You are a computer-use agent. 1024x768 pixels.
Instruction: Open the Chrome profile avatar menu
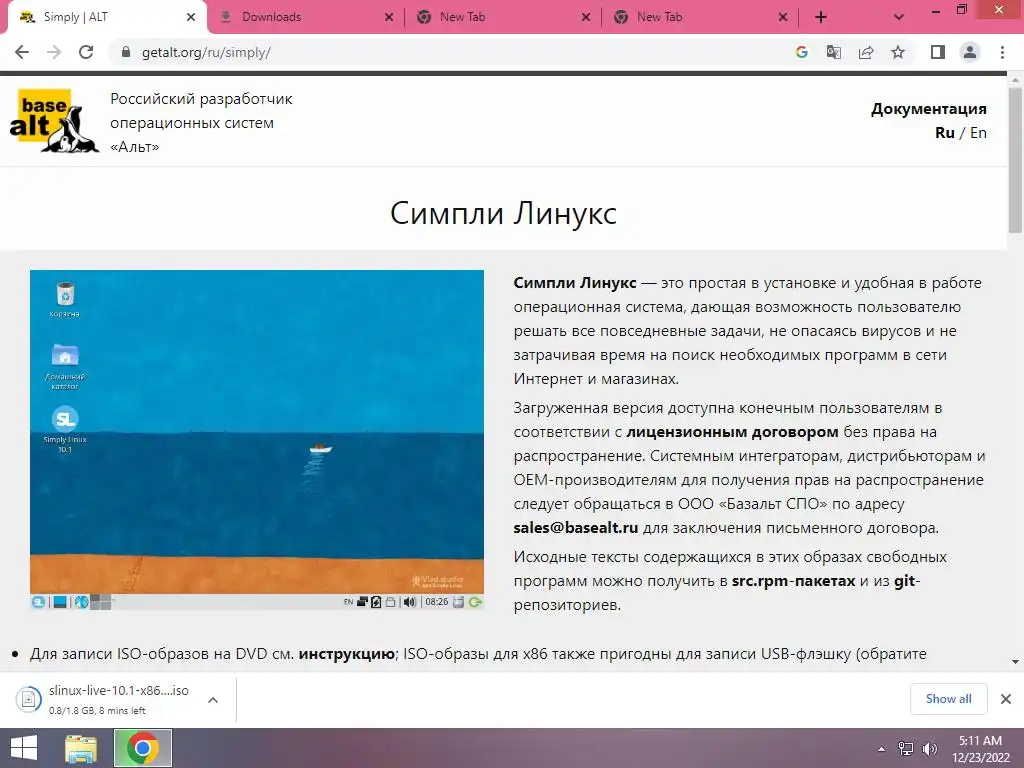(970, 52)
